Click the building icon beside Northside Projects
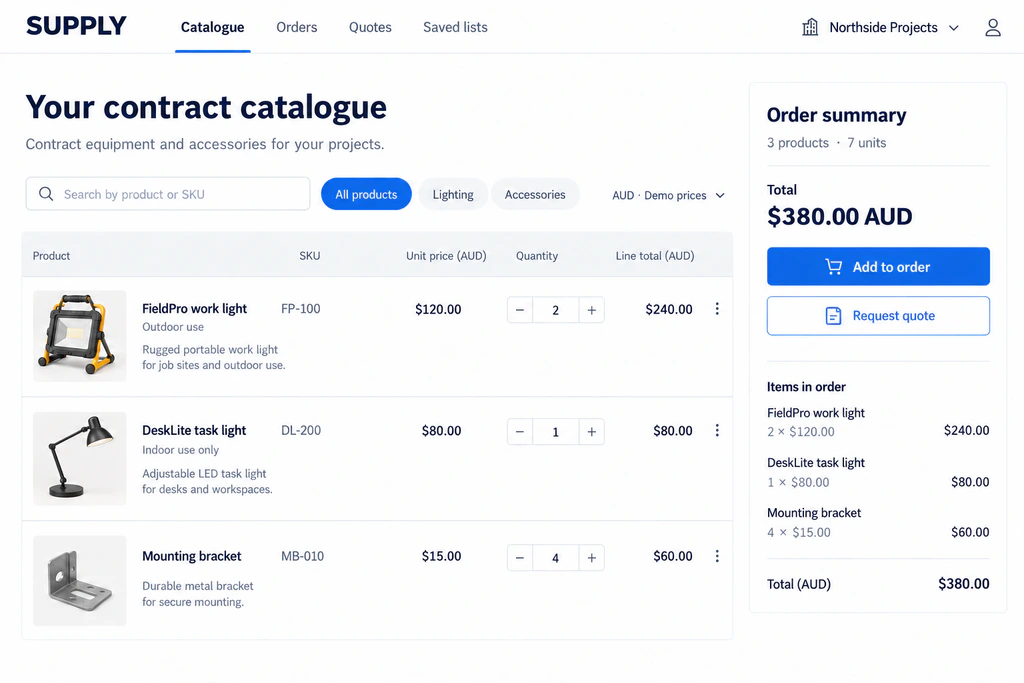The image size is (1024, 683). [x=810, y=27]
